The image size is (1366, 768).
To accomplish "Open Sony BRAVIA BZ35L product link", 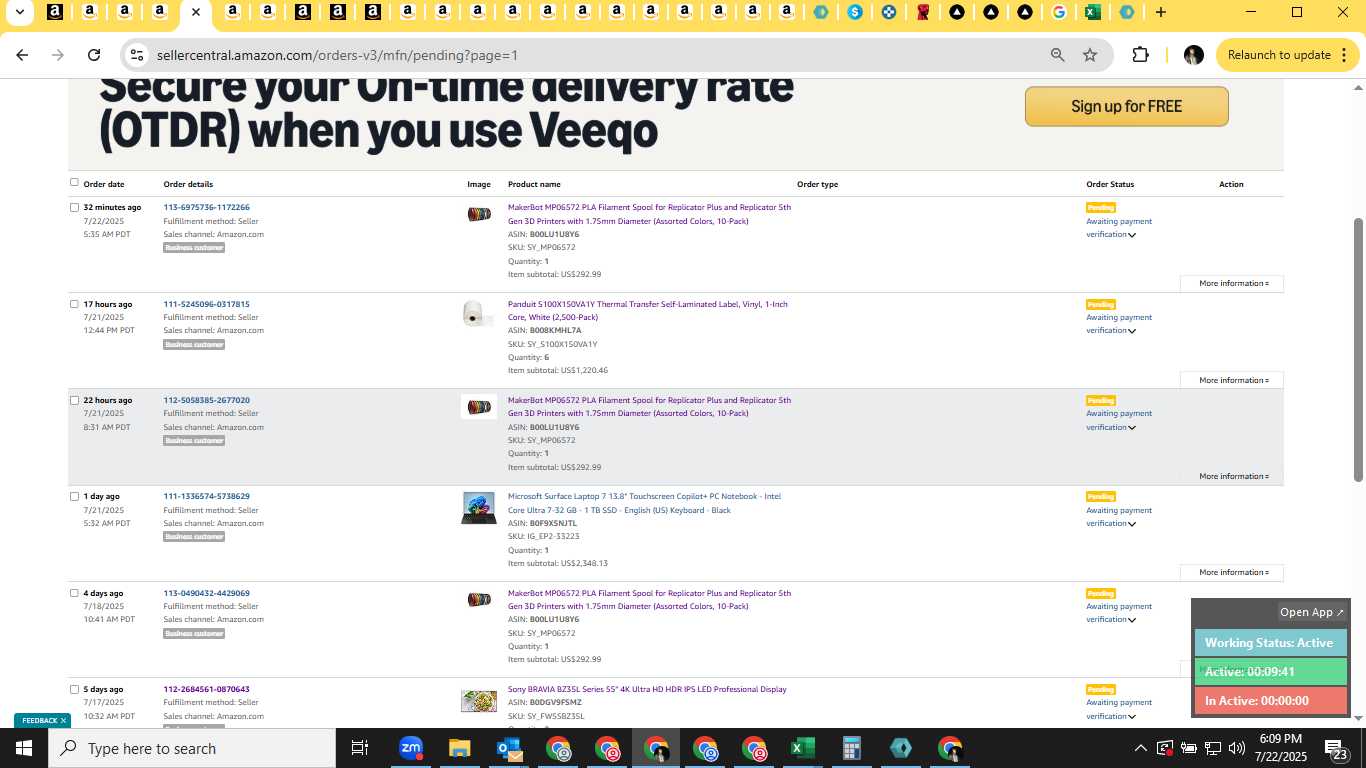I will coord(647,689).
